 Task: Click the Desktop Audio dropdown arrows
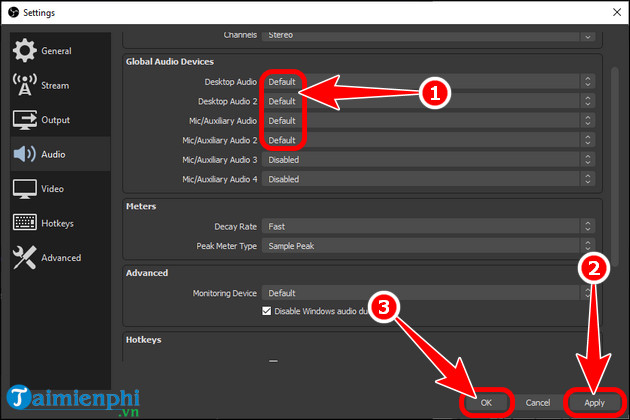(x=587, y=82)
